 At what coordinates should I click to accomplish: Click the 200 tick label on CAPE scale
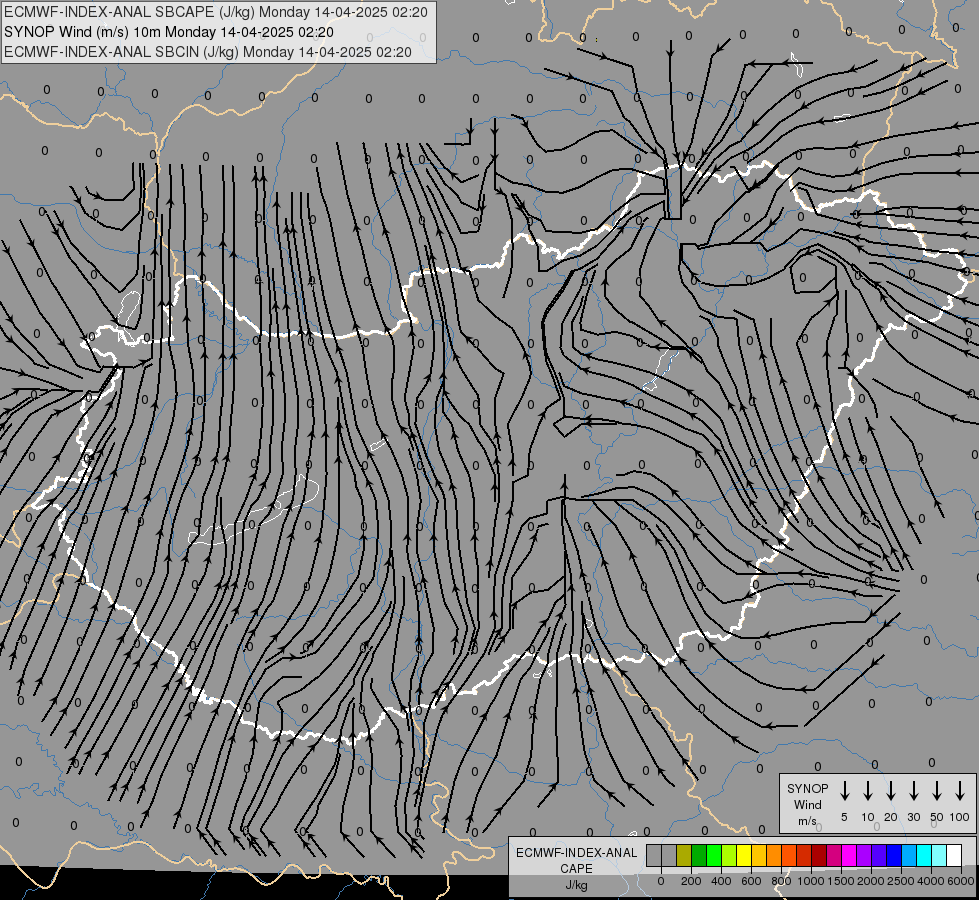coord(691,881)
